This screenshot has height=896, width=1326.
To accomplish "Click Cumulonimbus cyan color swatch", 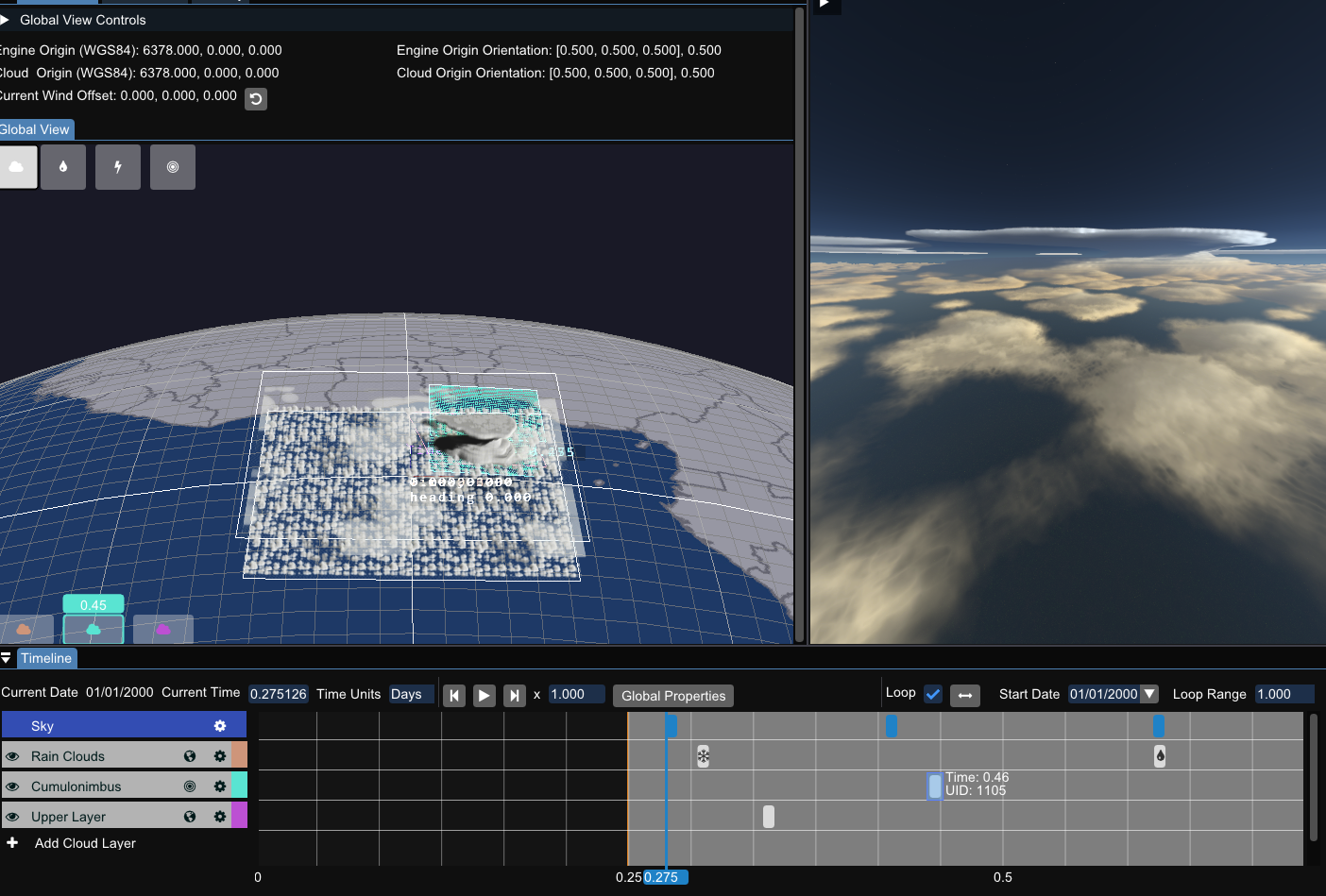I will (240, 786).
